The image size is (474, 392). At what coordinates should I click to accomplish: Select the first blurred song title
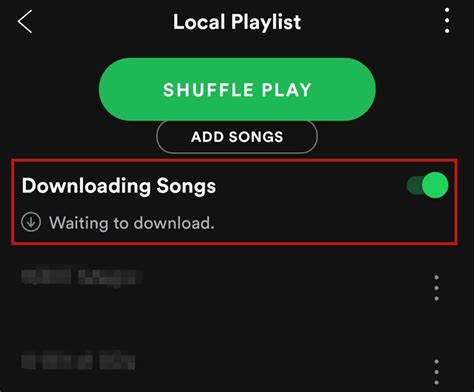(x=81, y=277)
